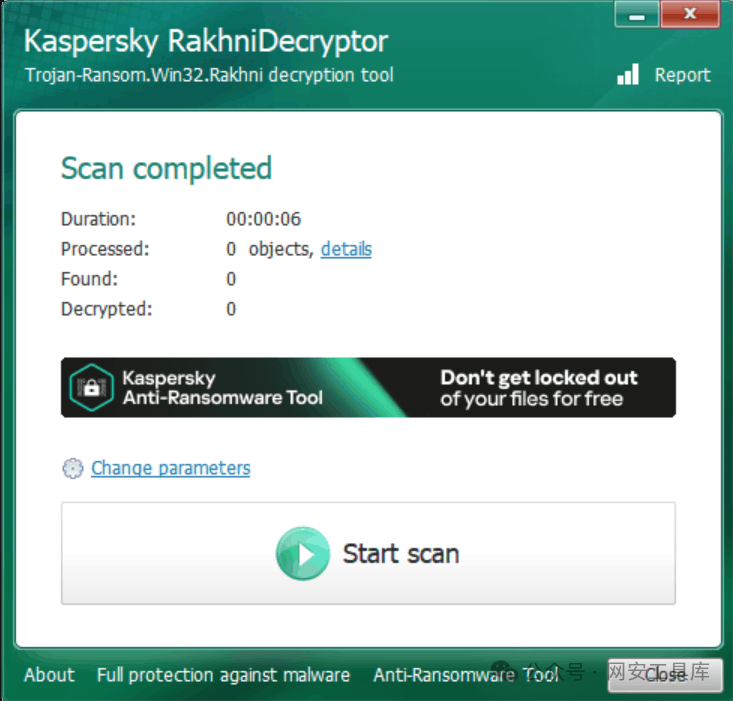The height and width of the screenshot is (701, 733).
Task: Click the Start scan label text
Action: 401,554
